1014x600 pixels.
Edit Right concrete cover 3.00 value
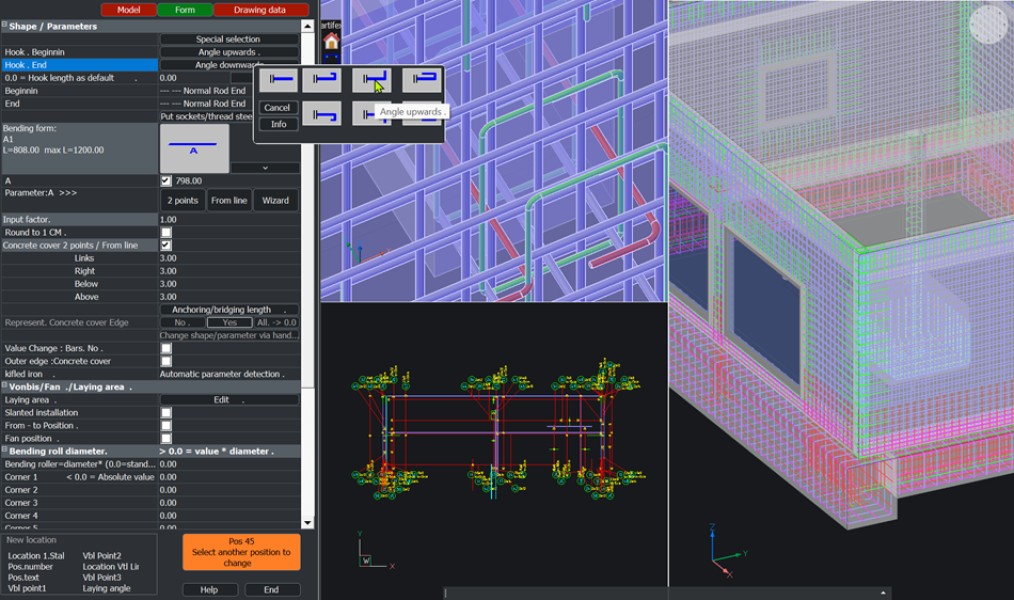point(230,271)
